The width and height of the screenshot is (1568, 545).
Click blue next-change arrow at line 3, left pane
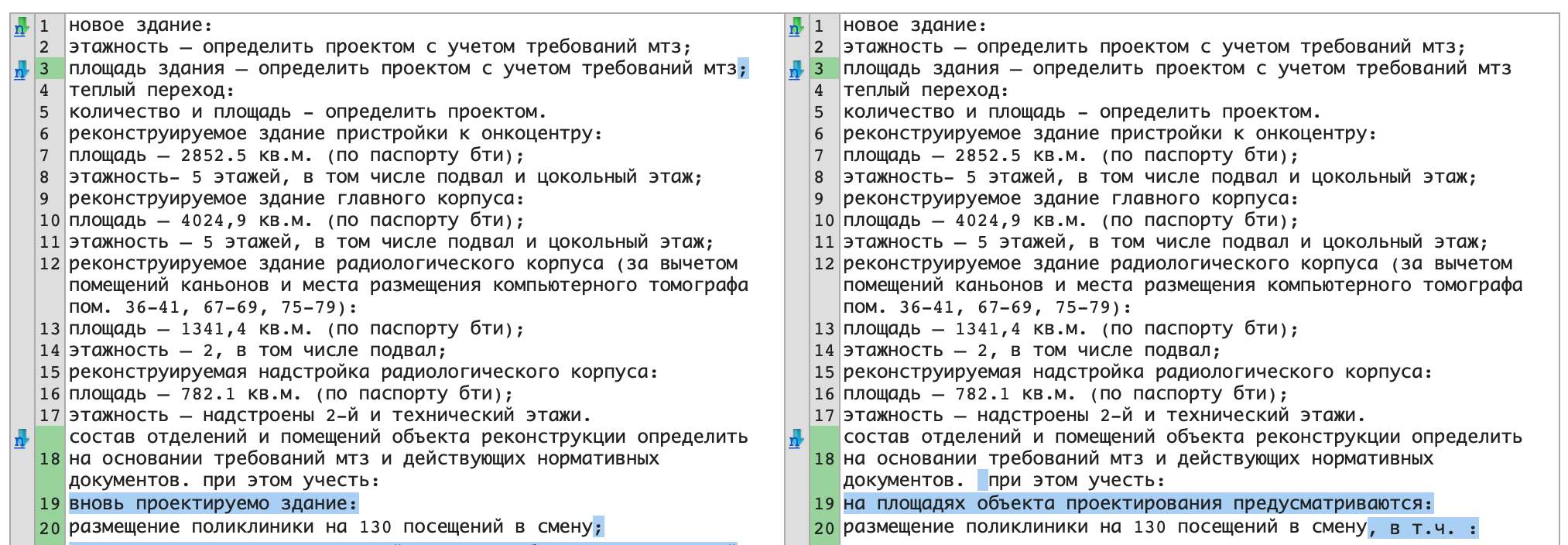click(x=21, y=70)
